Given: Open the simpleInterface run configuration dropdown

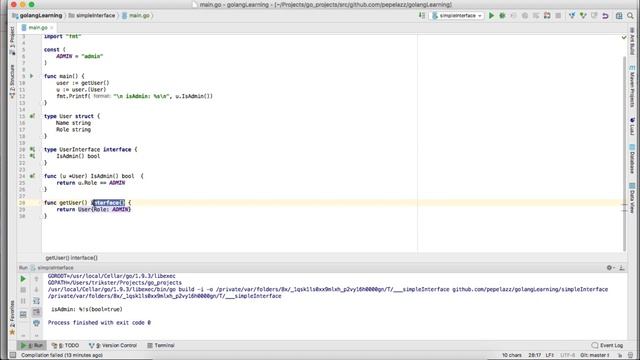Looking at the screenshot, I should point(457,16).
